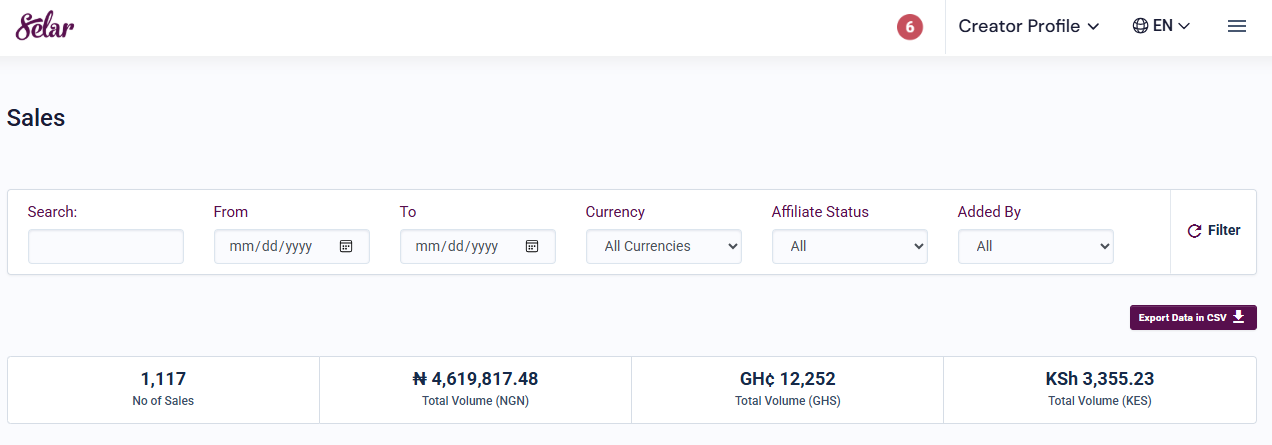1272x445 pixels.
Task: Click the Total Volume (NGN) label
Action: point(475,401)
